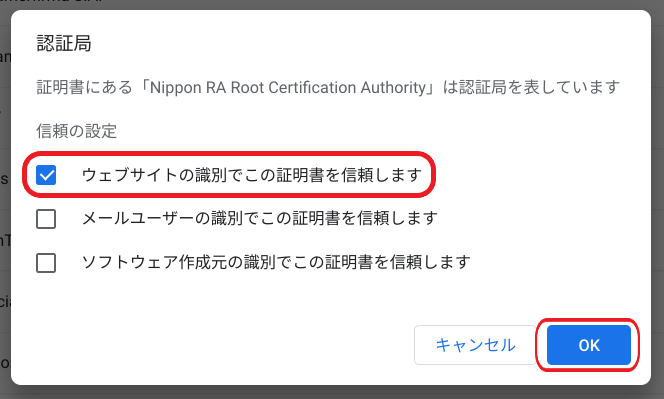Click the は認証局を表しています description text
Image resolution: width=664 pixels, height=399 pixels.
[x=531, y=87]
